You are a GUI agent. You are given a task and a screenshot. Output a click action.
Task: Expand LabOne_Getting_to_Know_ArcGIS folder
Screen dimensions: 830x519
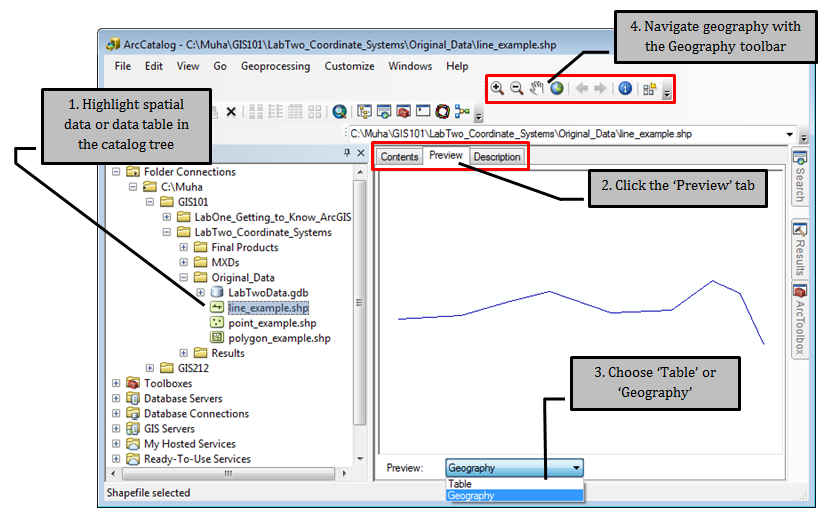tap(167, 217)
